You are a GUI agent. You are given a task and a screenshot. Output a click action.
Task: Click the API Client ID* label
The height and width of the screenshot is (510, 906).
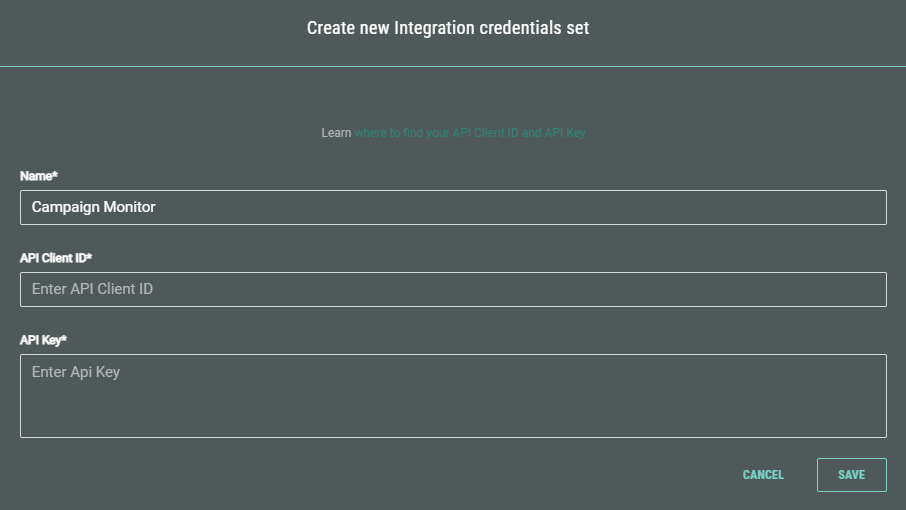(x=56, y=258)
